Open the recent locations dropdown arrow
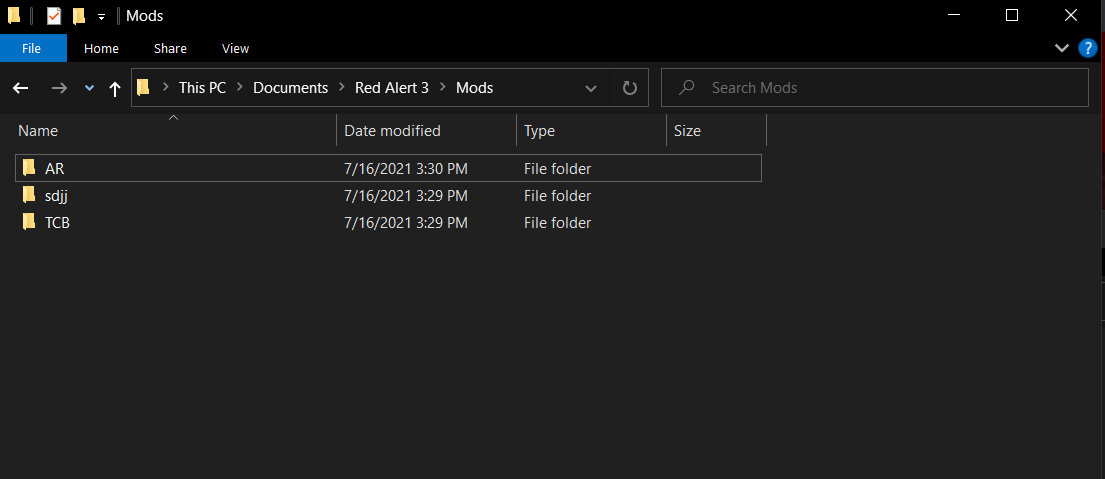This screenshot has width=1105, height=479. 89,88
